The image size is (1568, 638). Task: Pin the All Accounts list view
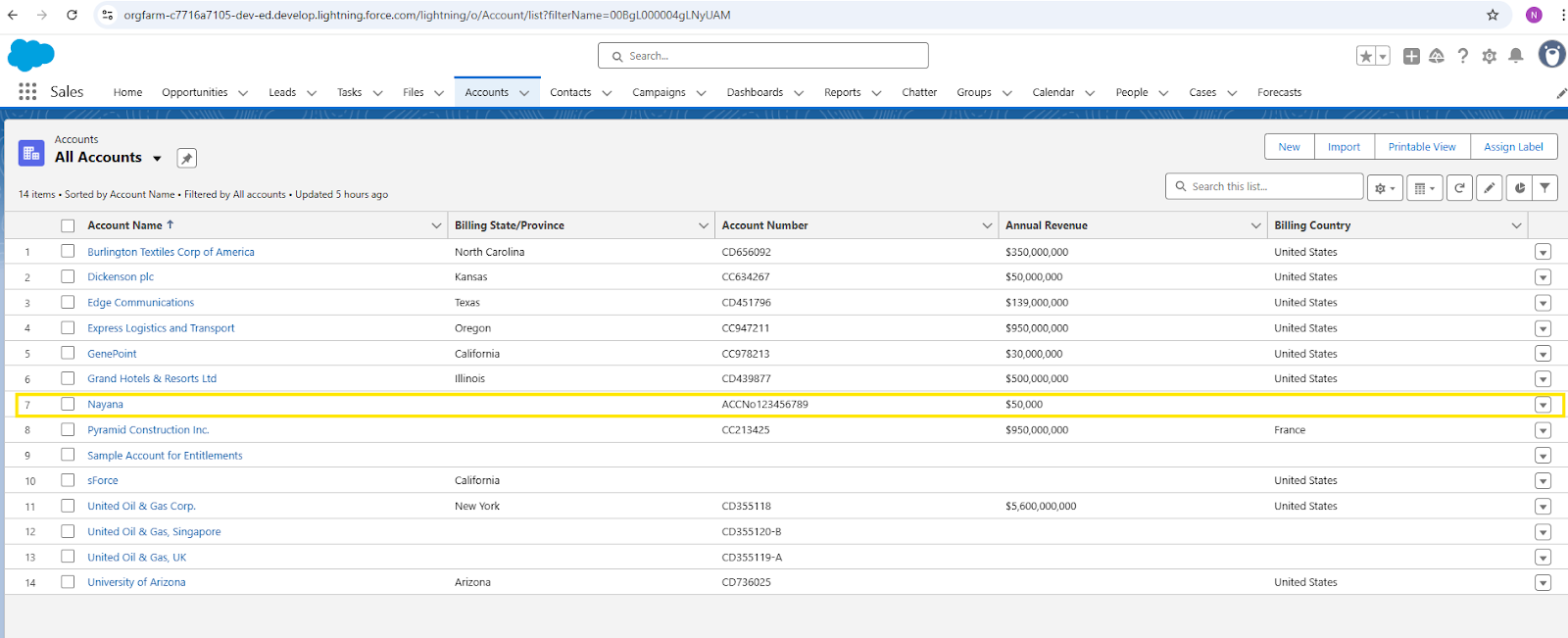[x=186, y=158]
